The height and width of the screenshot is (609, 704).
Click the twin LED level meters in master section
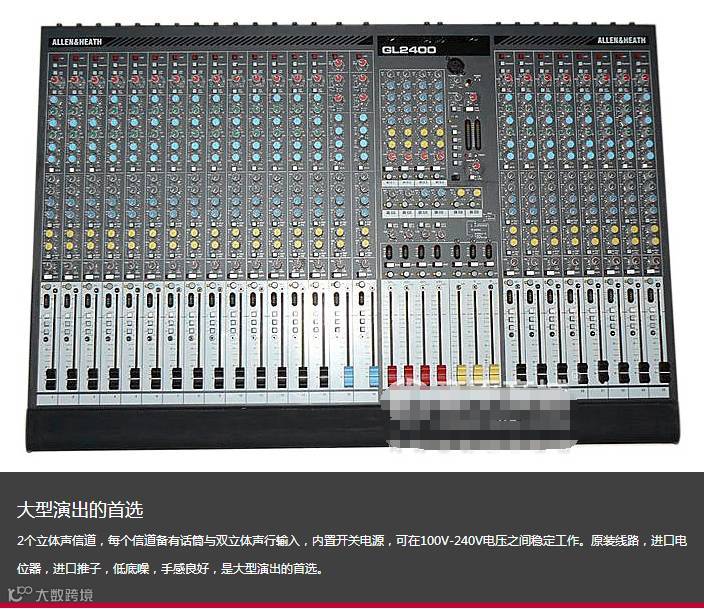coord(472,135)
